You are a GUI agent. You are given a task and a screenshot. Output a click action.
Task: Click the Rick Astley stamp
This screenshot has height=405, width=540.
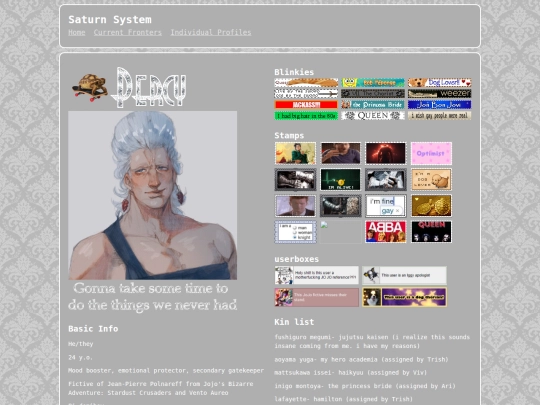pyautogui.click(x=295, y=206)
